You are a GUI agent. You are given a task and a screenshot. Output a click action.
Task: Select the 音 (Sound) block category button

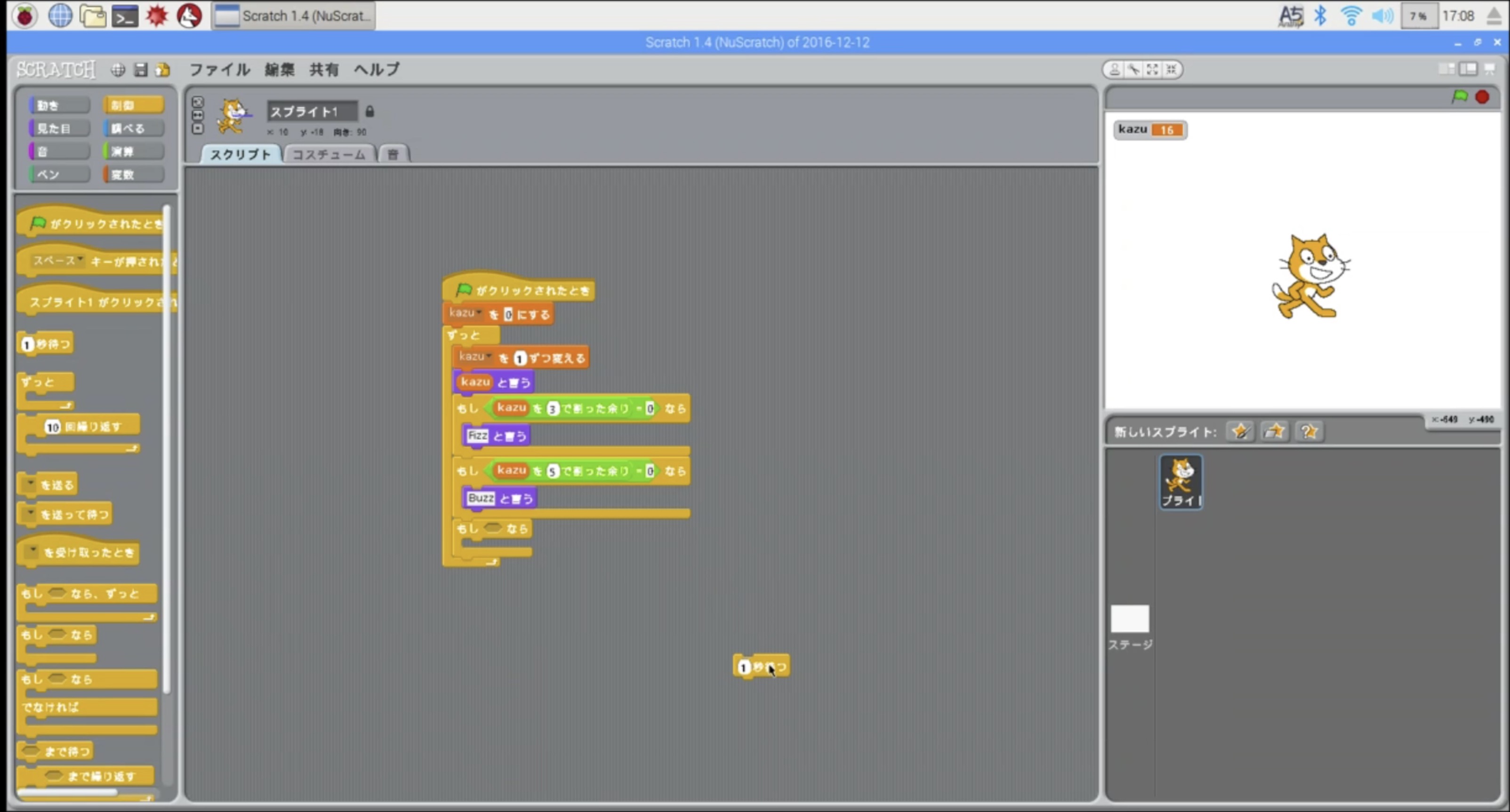point(59,152)
